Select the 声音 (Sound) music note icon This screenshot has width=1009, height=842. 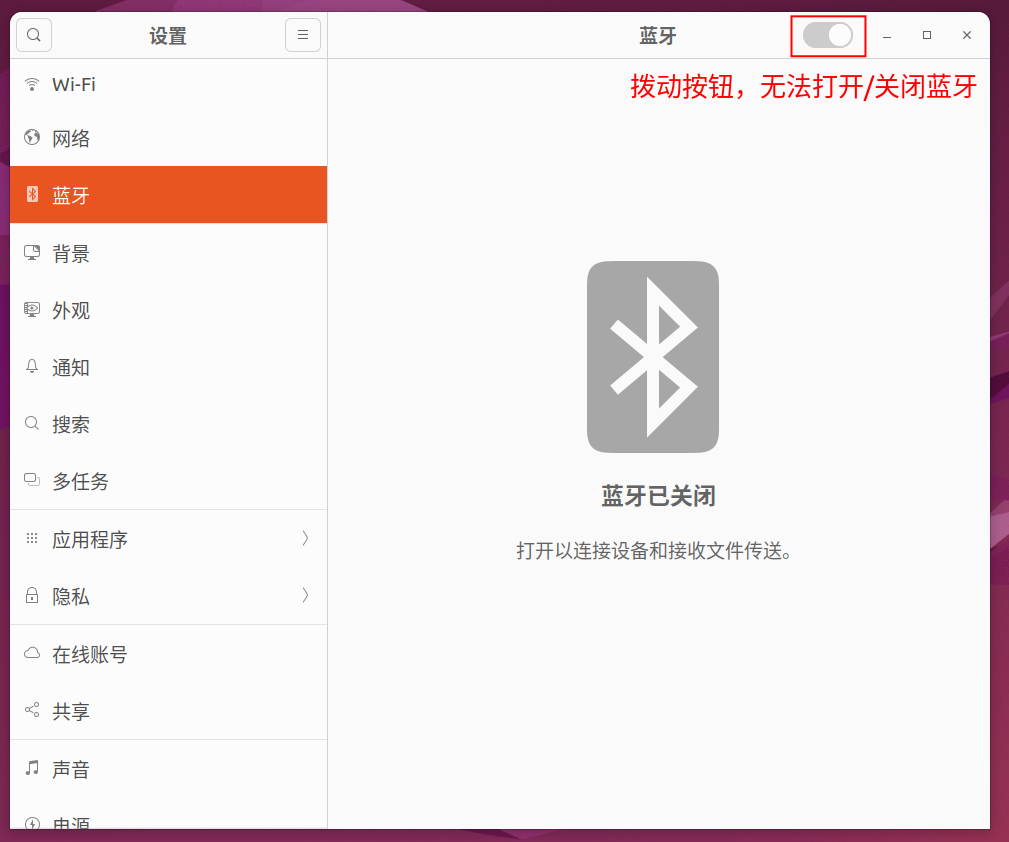coord(30,769)
